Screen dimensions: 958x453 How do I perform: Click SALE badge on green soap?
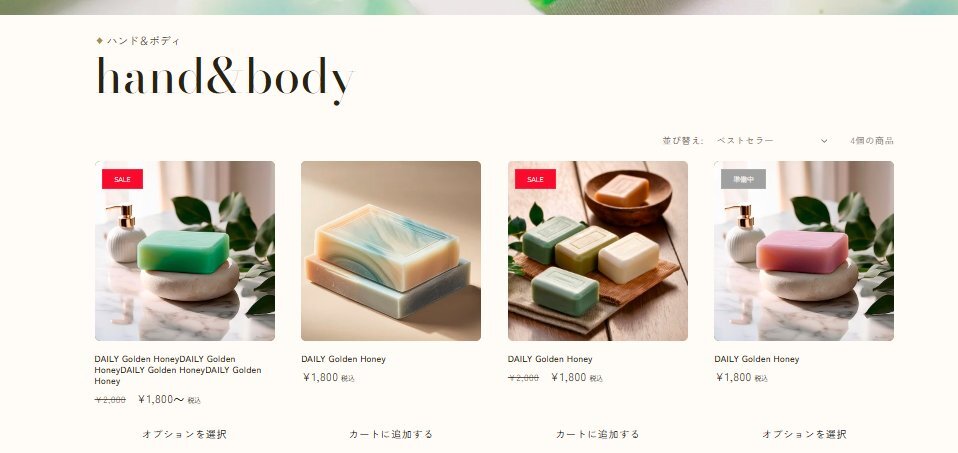point(122,179)
